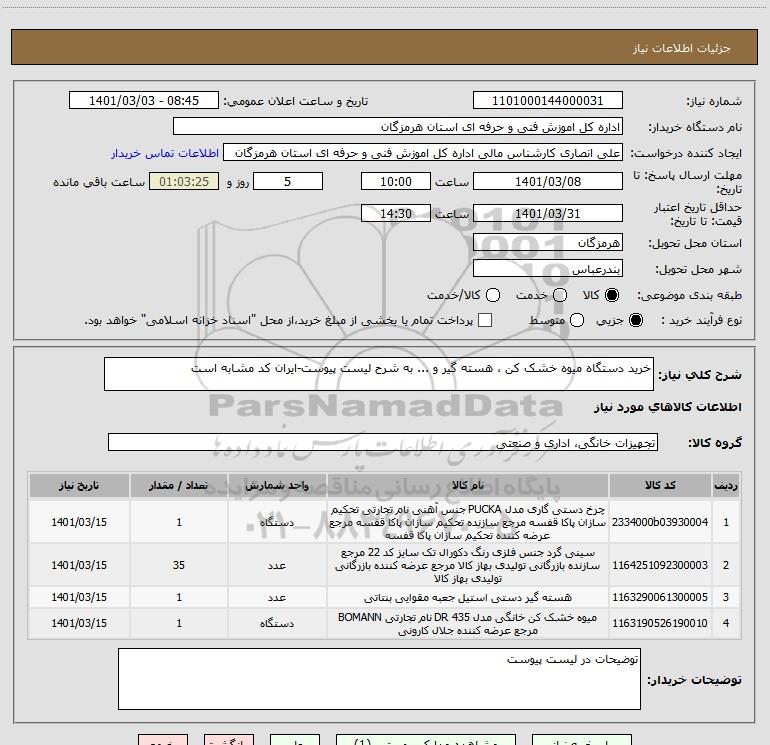Click the شرح کلی نیاز text box
The width and height of the screenshot is (770, 745).
379,374
